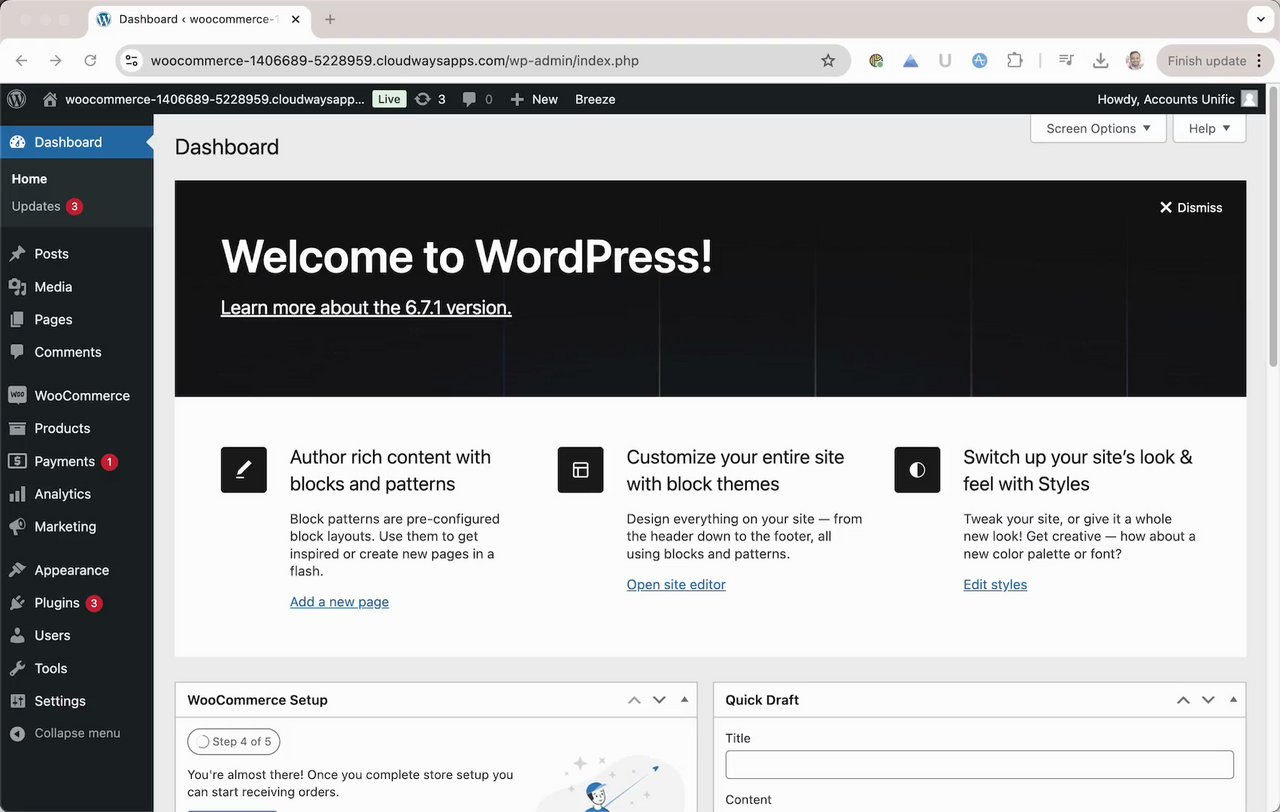Screen dimensions: 1280x812
Task: Click the 'Add a new page' link
Action: (339, 602)
